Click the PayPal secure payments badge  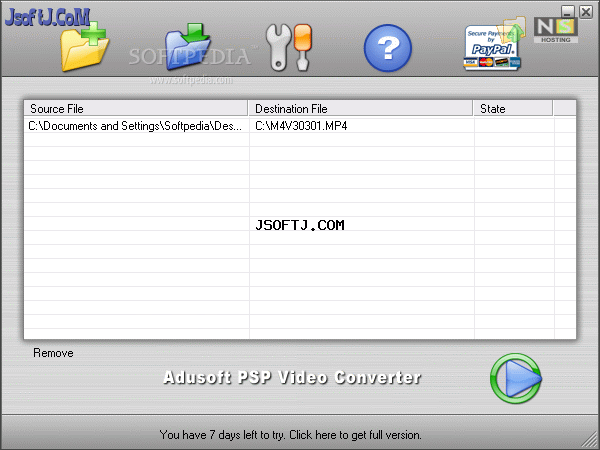tap(492, 48)
